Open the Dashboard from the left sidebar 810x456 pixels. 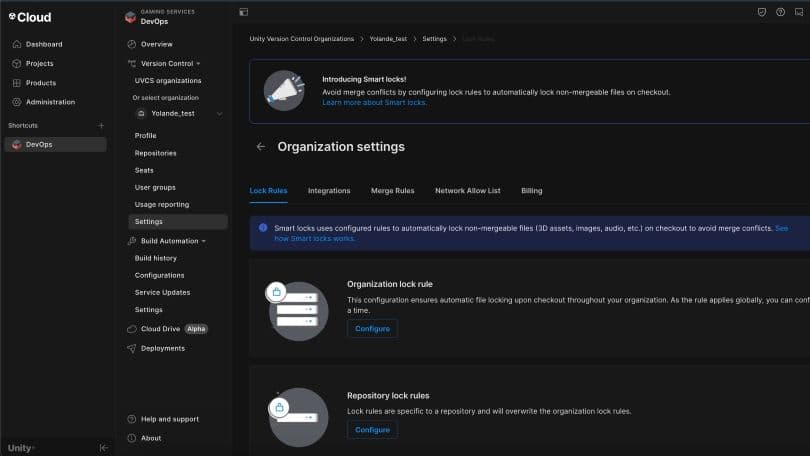point(43,44)
